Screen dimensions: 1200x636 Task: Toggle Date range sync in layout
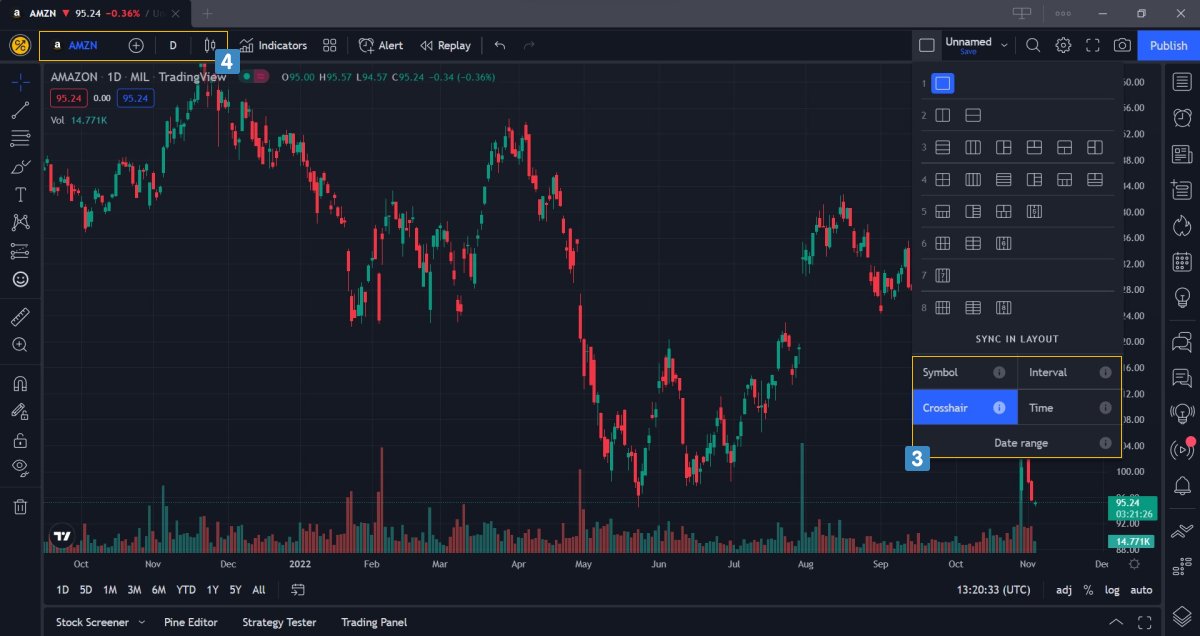point(1017,442)
